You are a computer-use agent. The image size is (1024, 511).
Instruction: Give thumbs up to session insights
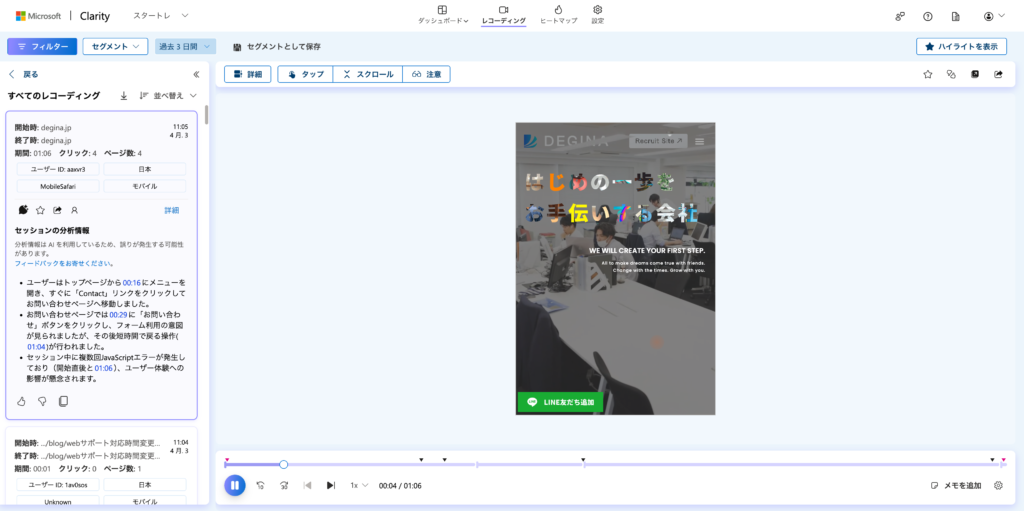(x=22, y=401)
